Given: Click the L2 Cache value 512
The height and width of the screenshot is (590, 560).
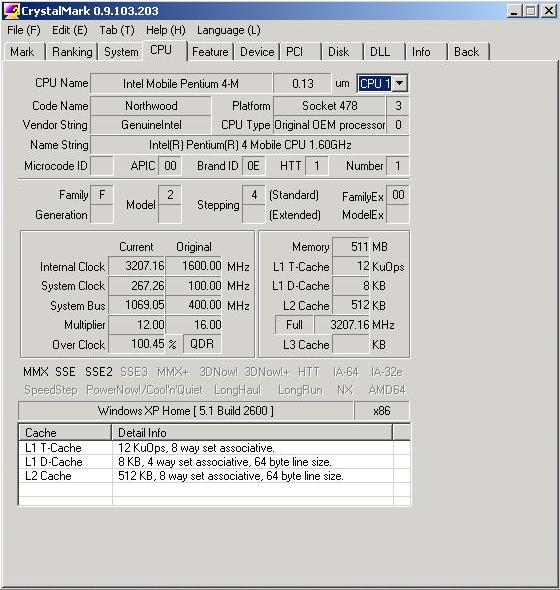Looking at the screenshot, I should pyautogui.click(x=351, y=305).
